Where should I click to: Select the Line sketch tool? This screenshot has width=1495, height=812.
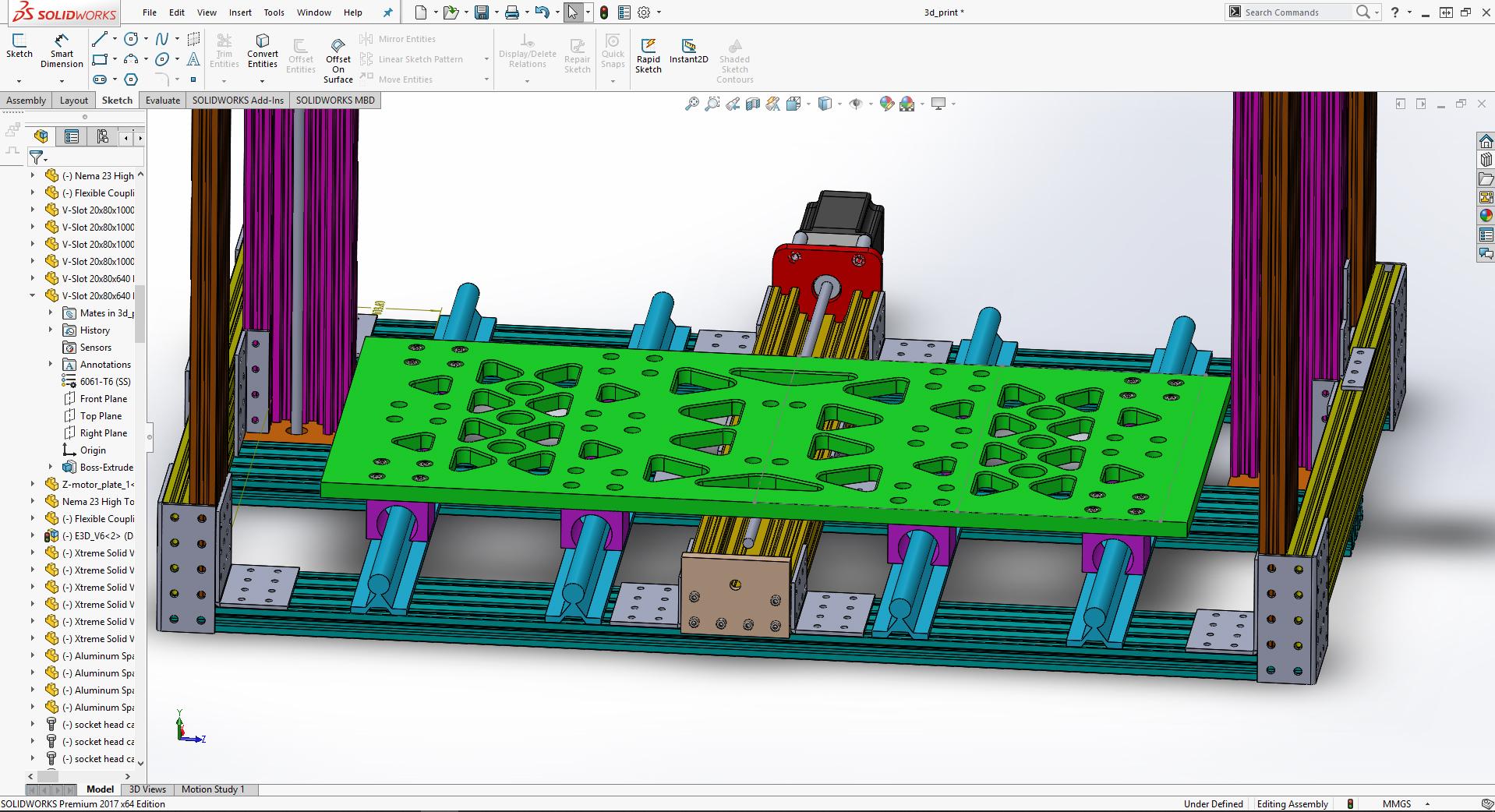click(99, 39)
